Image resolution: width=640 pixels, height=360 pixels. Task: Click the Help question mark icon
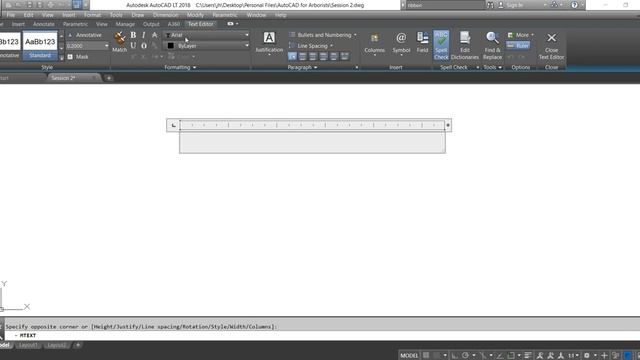point(574,5)
